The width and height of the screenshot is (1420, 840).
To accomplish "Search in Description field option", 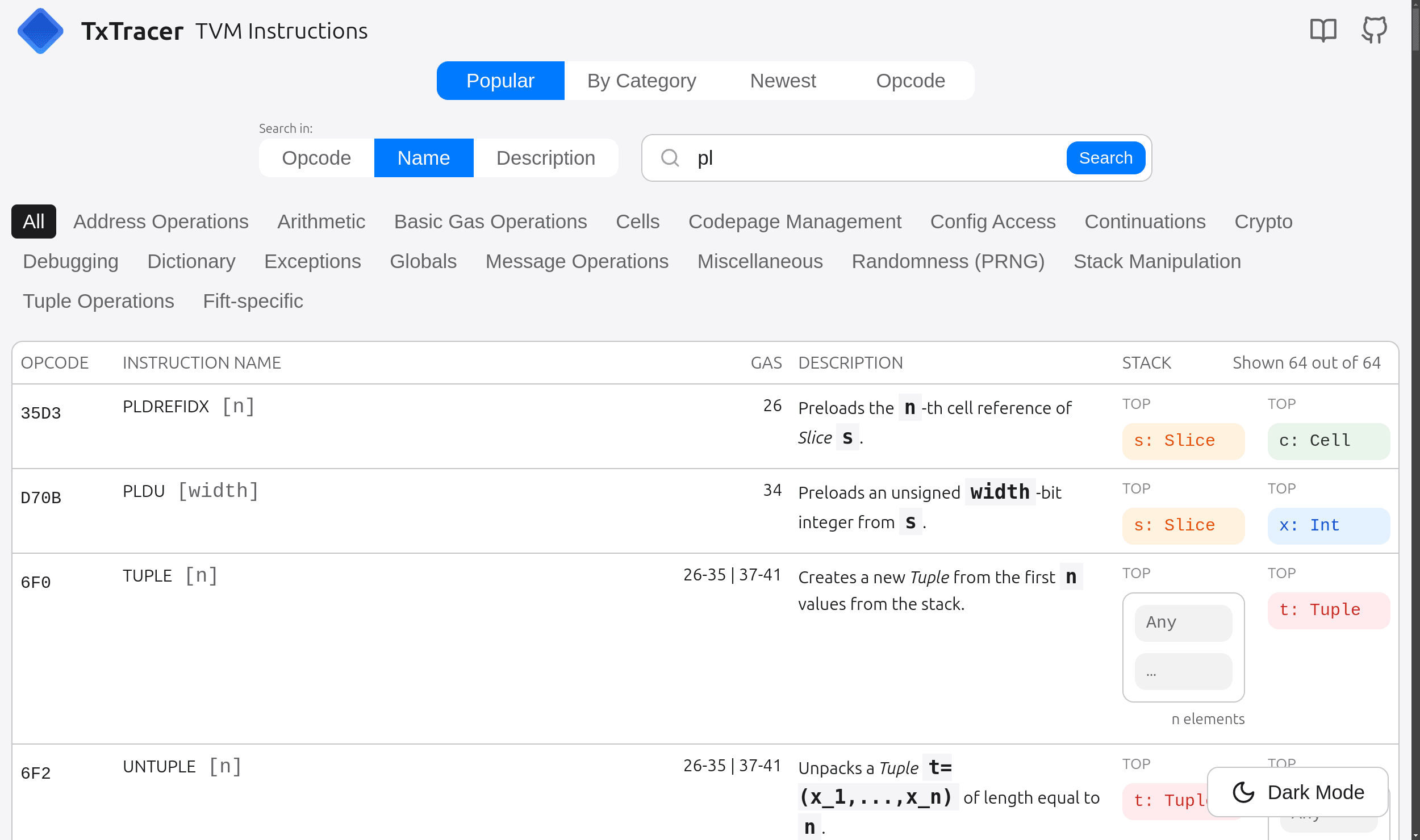I will (x=546, y=158).
